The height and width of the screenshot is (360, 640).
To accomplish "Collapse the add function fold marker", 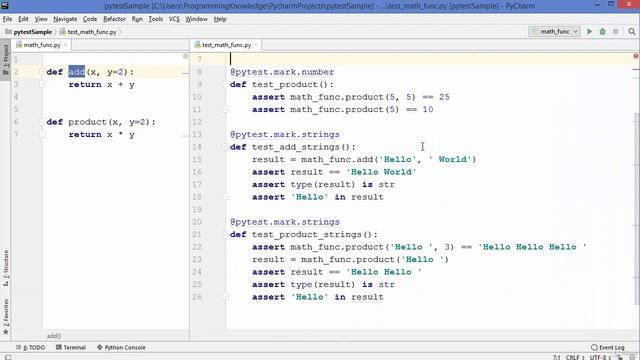I will pyautogui.click(x=42, y=72).
